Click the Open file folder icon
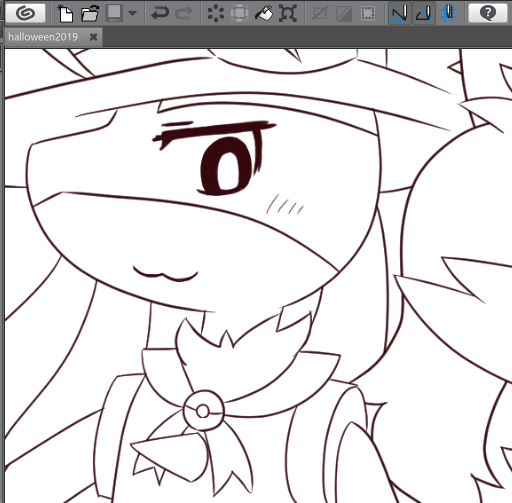Screen dimensions: 512x503 tap(90, 13)
